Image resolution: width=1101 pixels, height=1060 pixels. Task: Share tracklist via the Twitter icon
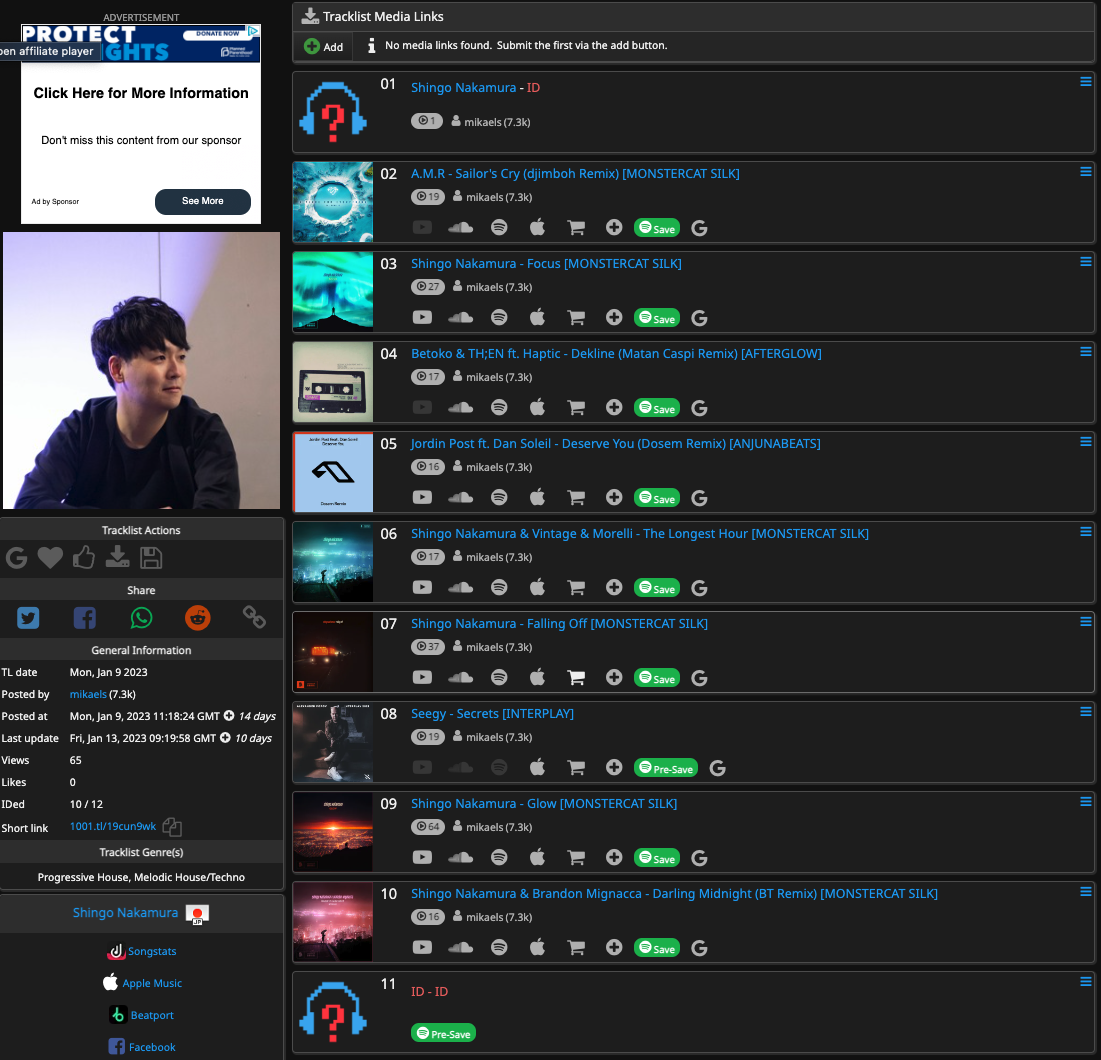coord(28,618)
